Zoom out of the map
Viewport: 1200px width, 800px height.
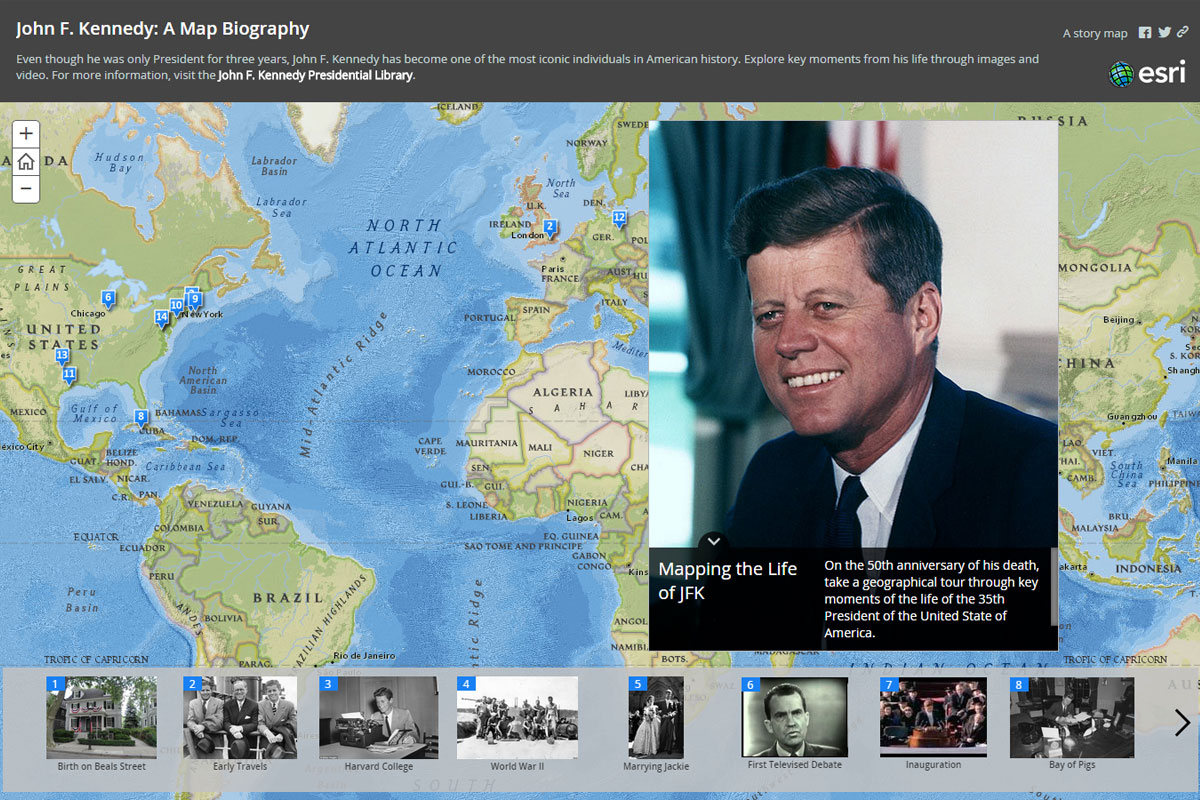click(26, 188)
